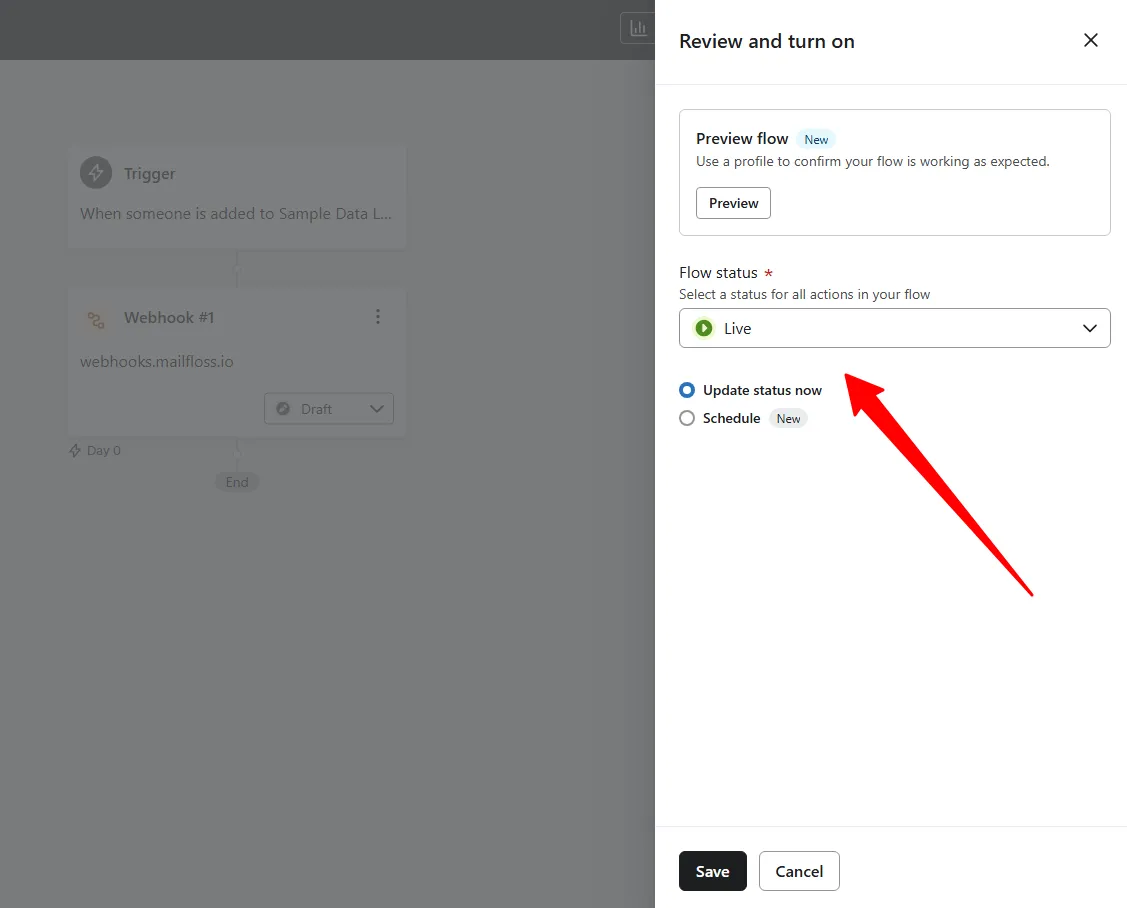The width and height of the screenshot is (1127, 908).
Task: Open the Webhook #1 three-dot menu
Action: (377, 317)
